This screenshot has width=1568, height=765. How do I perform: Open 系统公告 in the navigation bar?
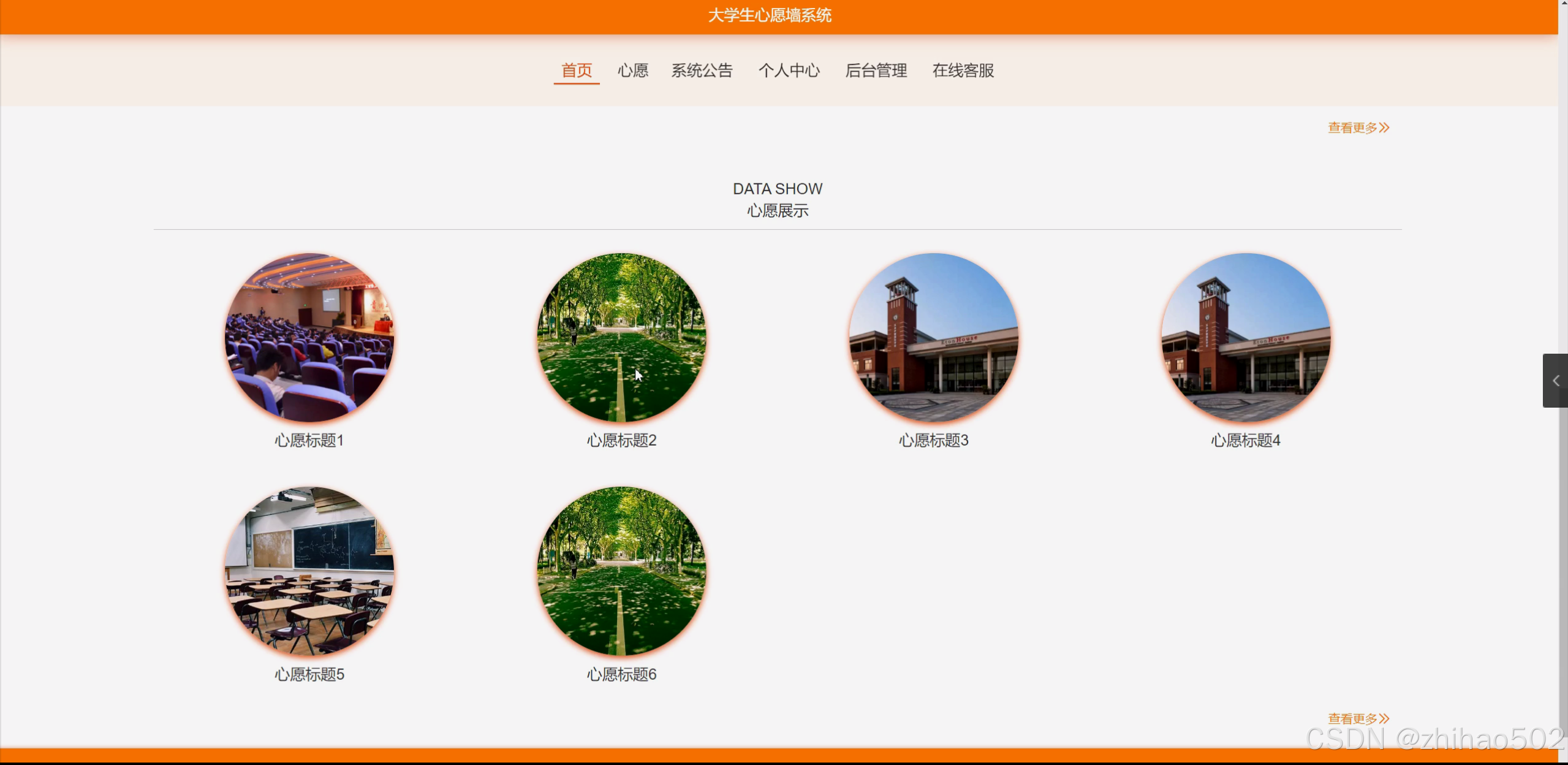(x=702, y=70)
